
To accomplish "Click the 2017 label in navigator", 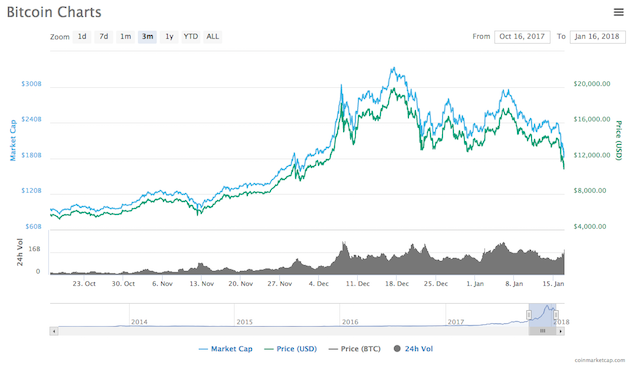I will [456, 322].
